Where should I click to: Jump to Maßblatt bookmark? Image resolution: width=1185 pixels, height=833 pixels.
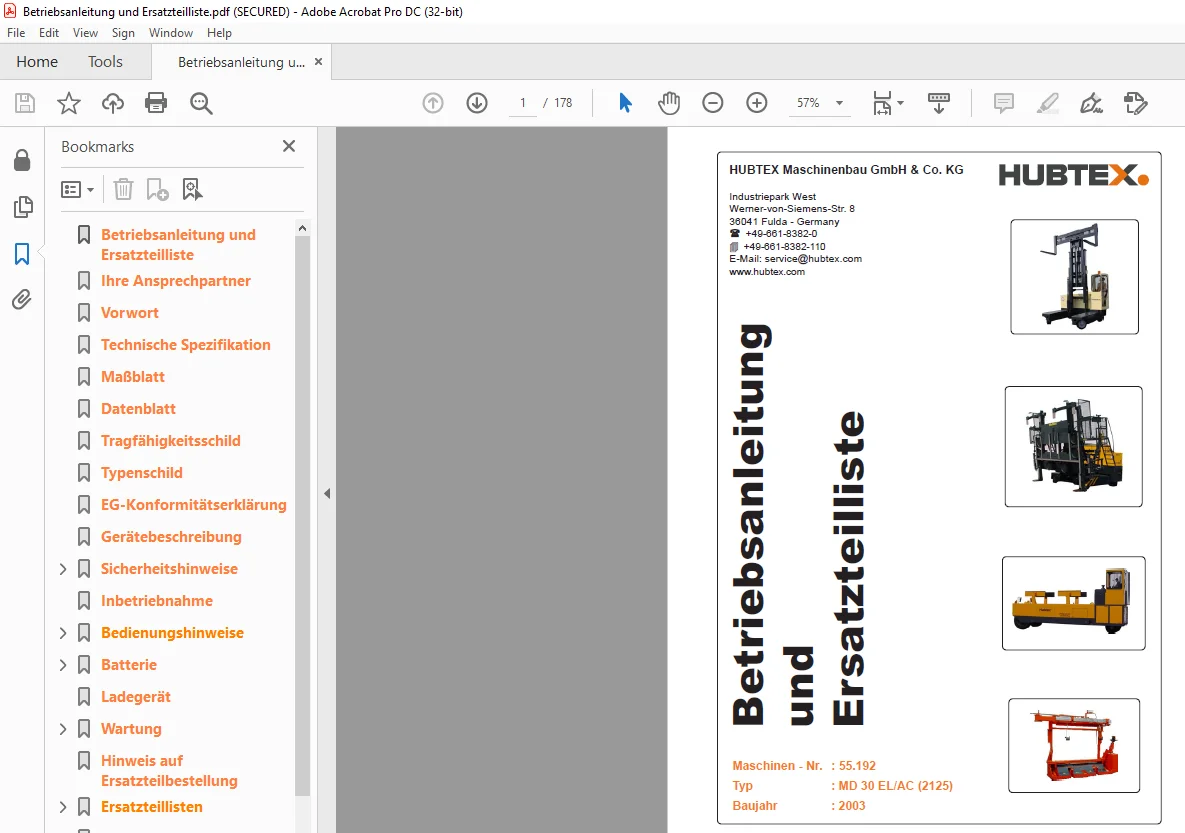click(133, 377)
